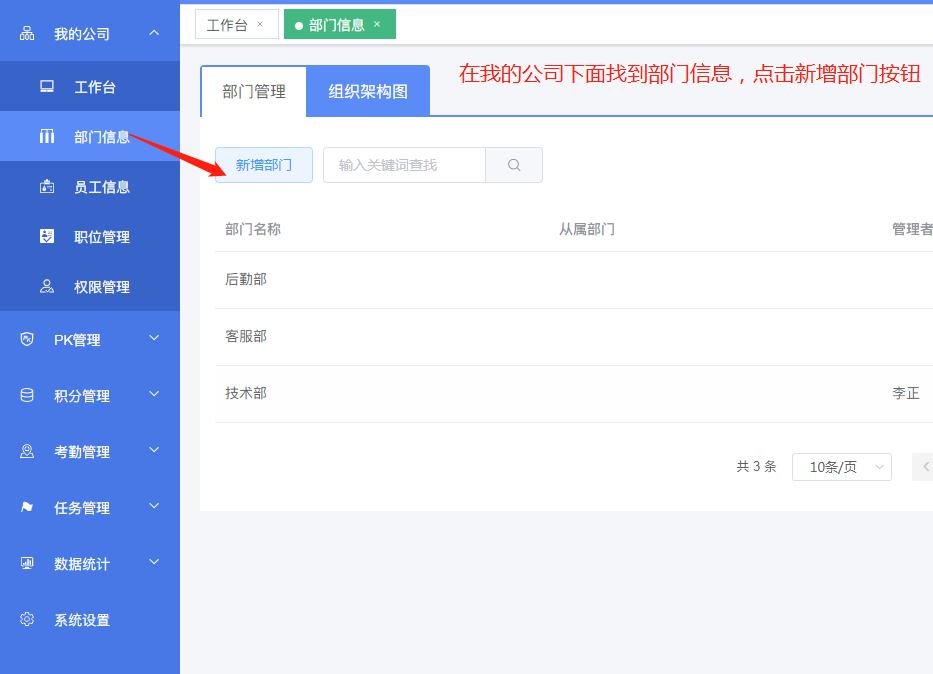This screenshot has width=933, height=674.
Task: Open 职位管理 in the sidebar
Action: point(90,237)
